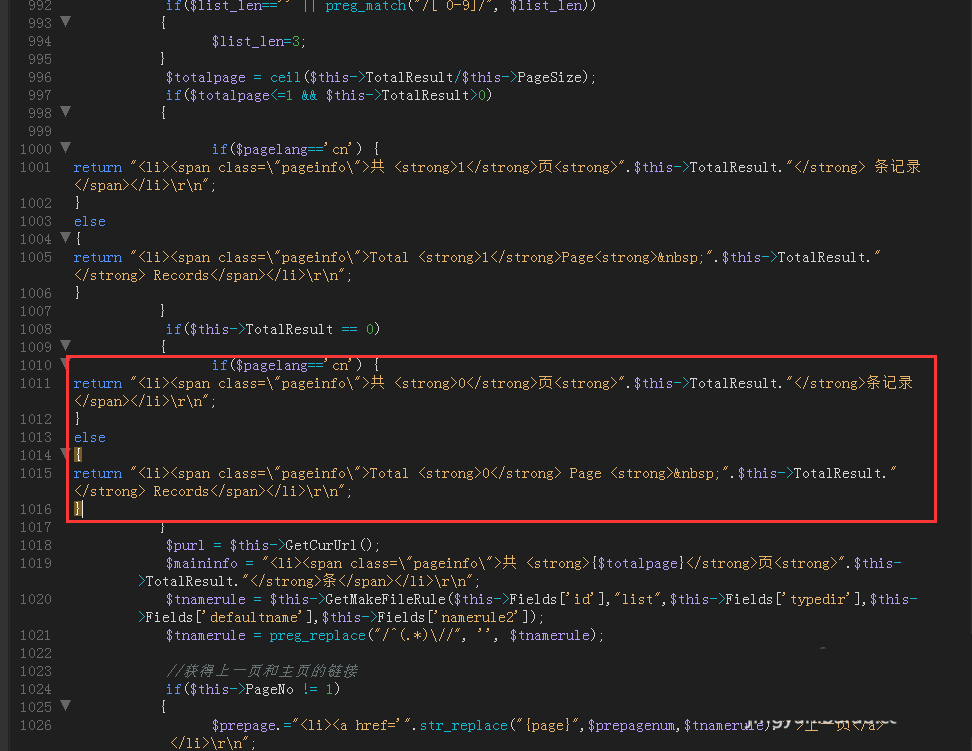The image size is (972, 751).
Task: Click line number 1001 in the gutter
Action: click(x=34, y=167)
